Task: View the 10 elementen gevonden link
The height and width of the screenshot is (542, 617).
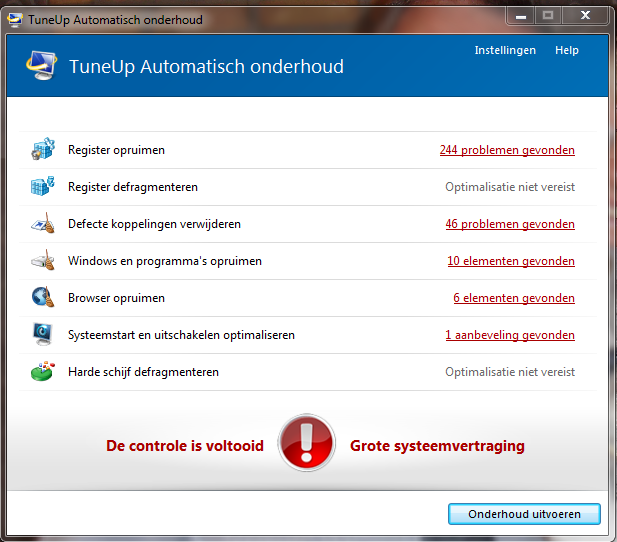Action: coord(511,261)
